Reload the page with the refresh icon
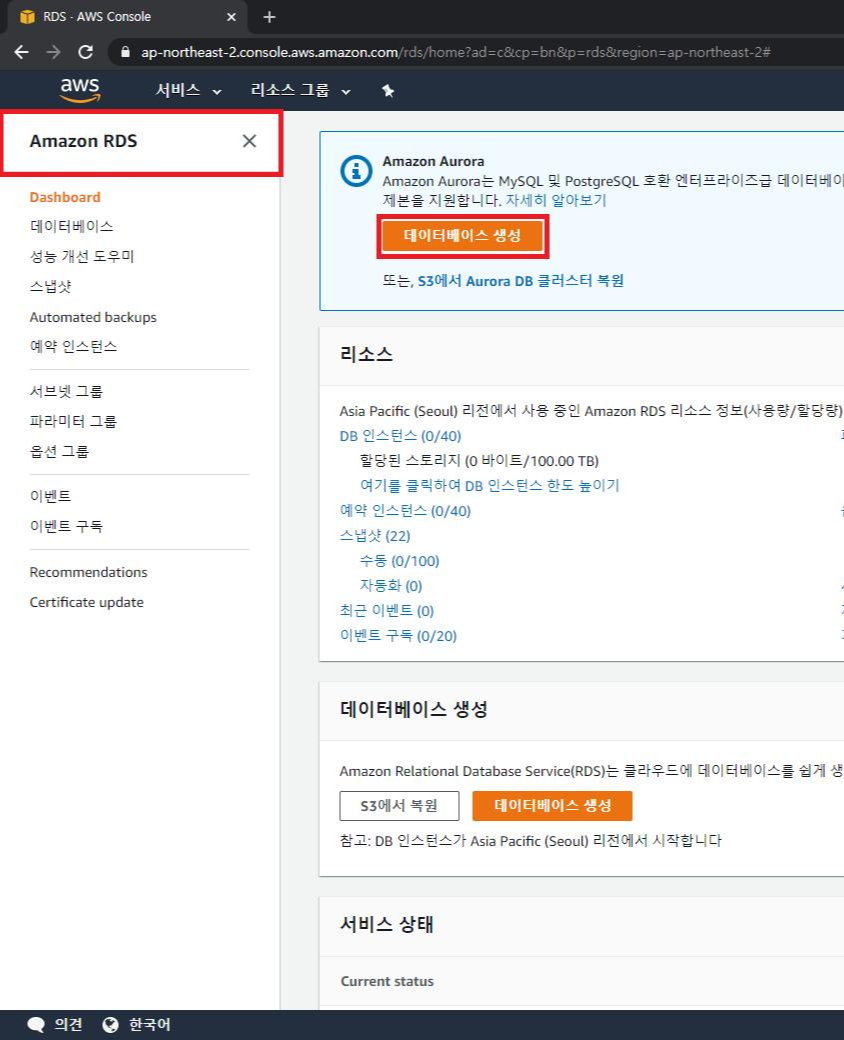The width and height of the screenshot is (844, 1040). click(x=86, y=52)
